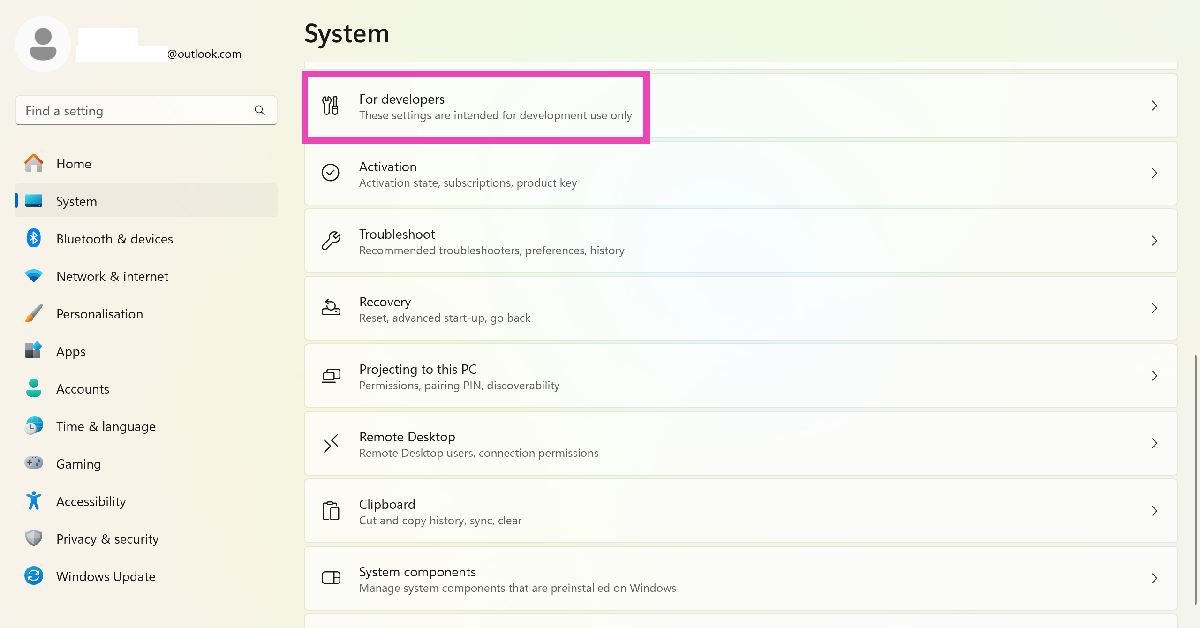Open Bluetooth & devices settings
The width and height of the screenshot is (1200, 628).
[x=115, y=239]
